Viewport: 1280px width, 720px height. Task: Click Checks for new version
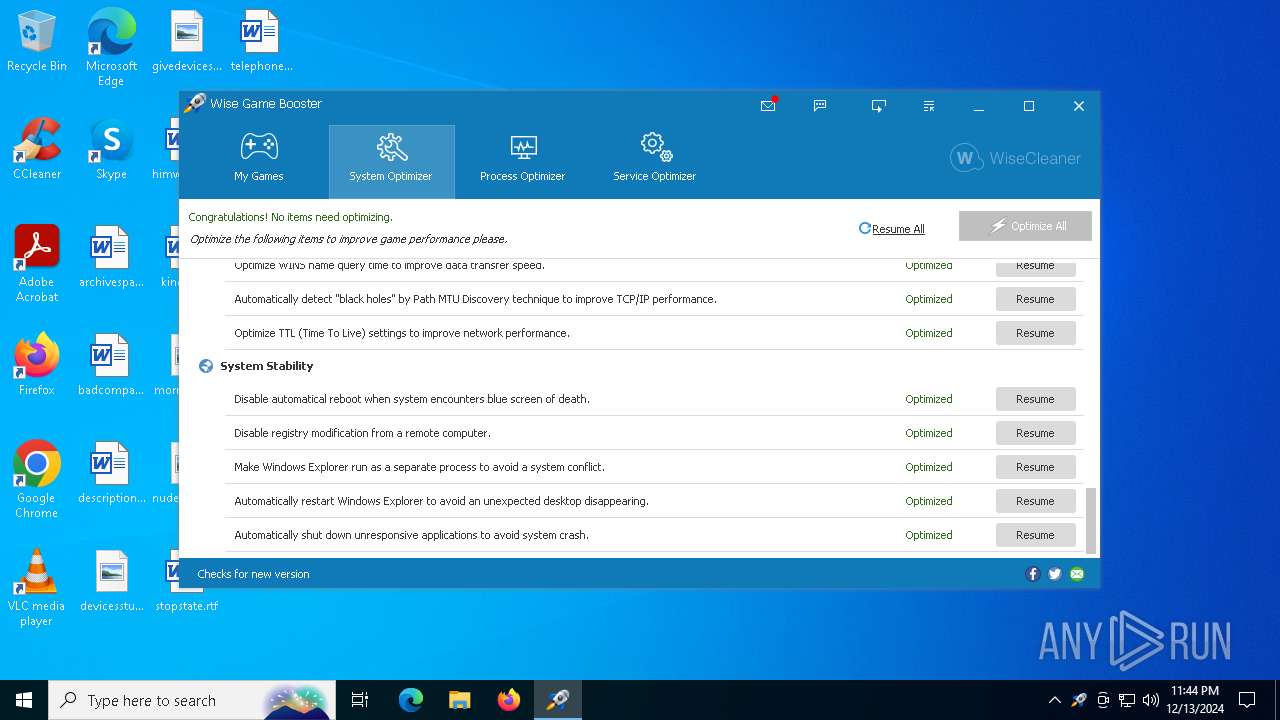(x=253, y=574)
